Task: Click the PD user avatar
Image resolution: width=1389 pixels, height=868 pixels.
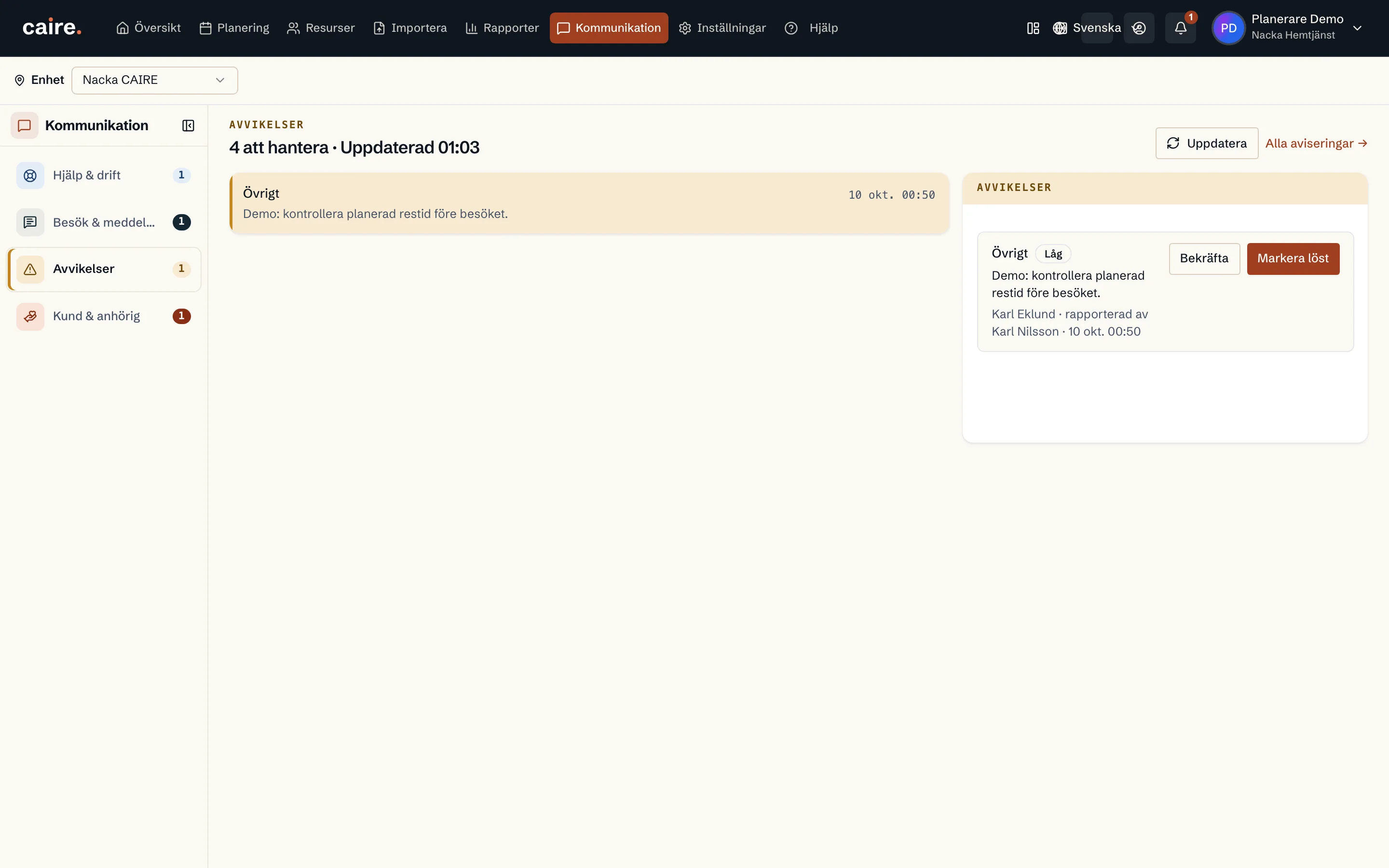Action: pyautogui.click(x=1228, y=28)
